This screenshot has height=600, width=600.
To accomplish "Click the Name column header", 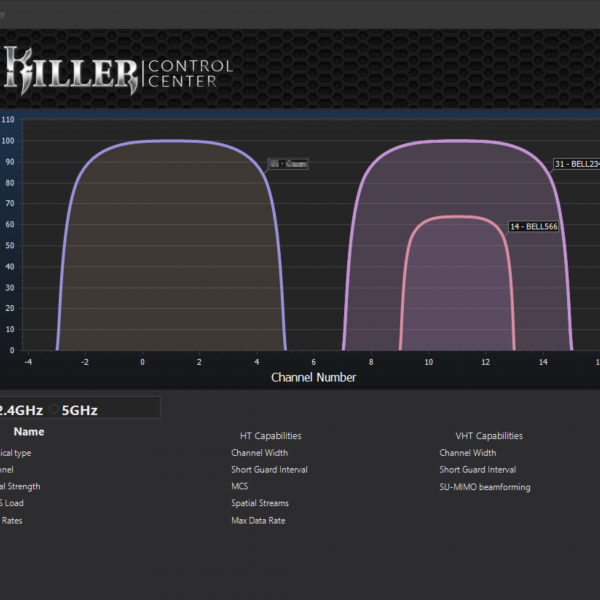I will [x=29, y=432].
